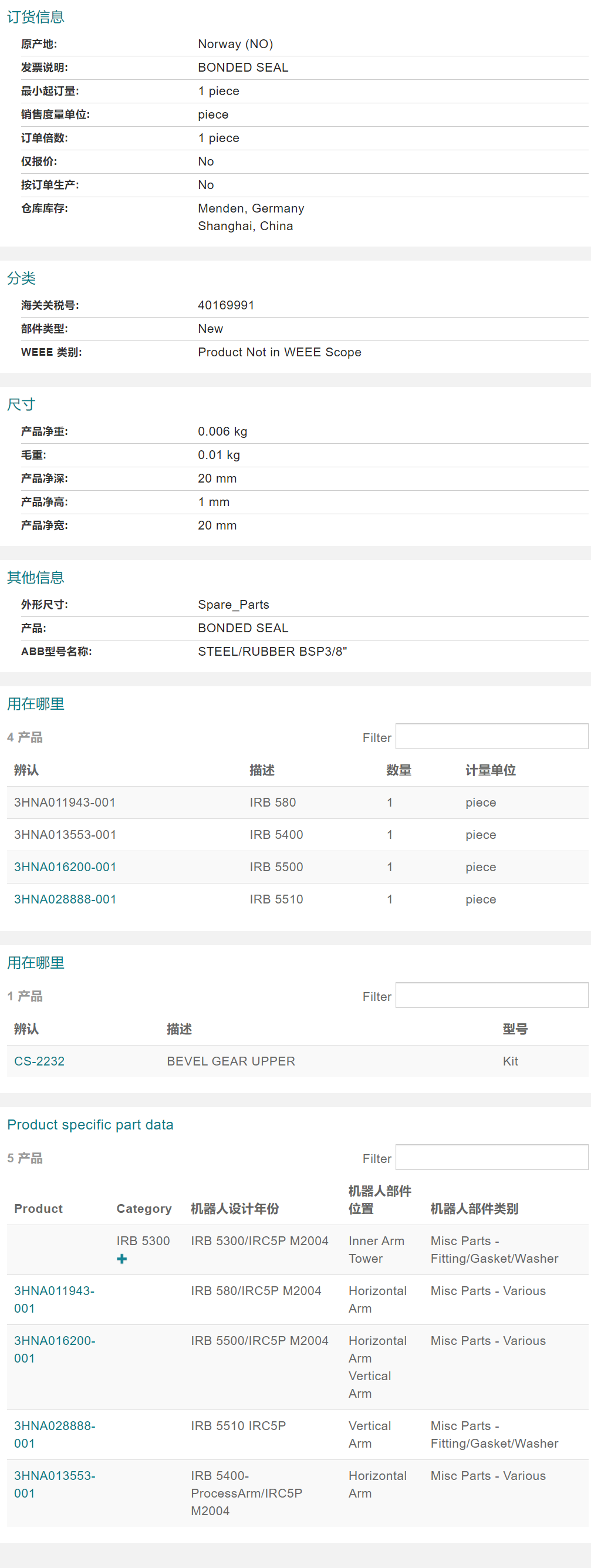This screenshot has width=591, height=1568.
Task: Click the Filter box beside 1 产品
Action: click(492, 995)
